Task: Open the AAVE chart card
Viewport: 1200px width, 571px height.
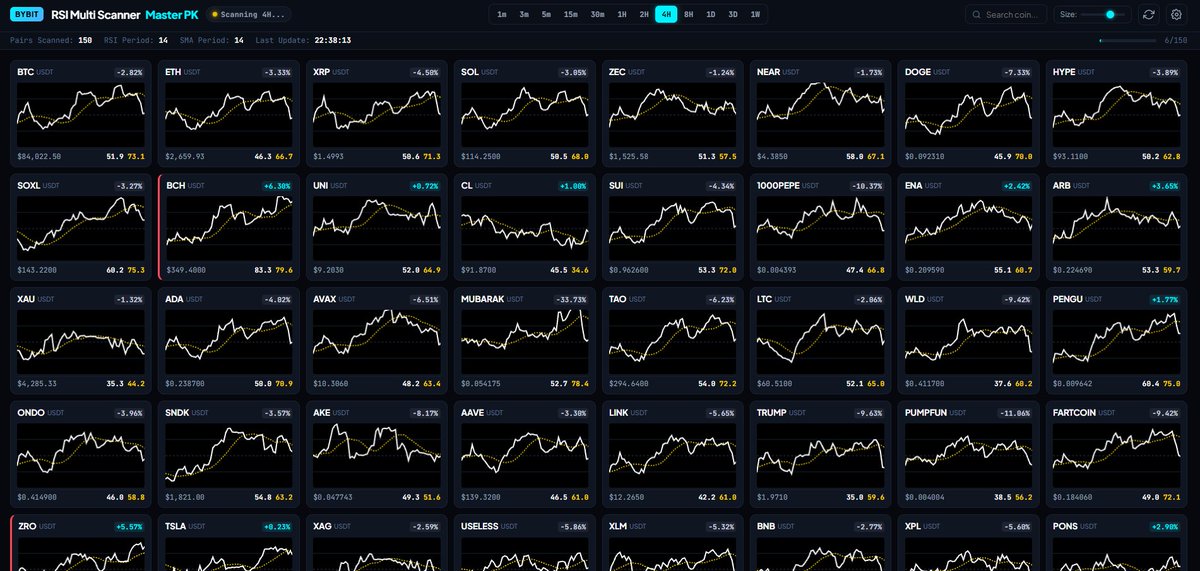Action: tap(524, 453)
